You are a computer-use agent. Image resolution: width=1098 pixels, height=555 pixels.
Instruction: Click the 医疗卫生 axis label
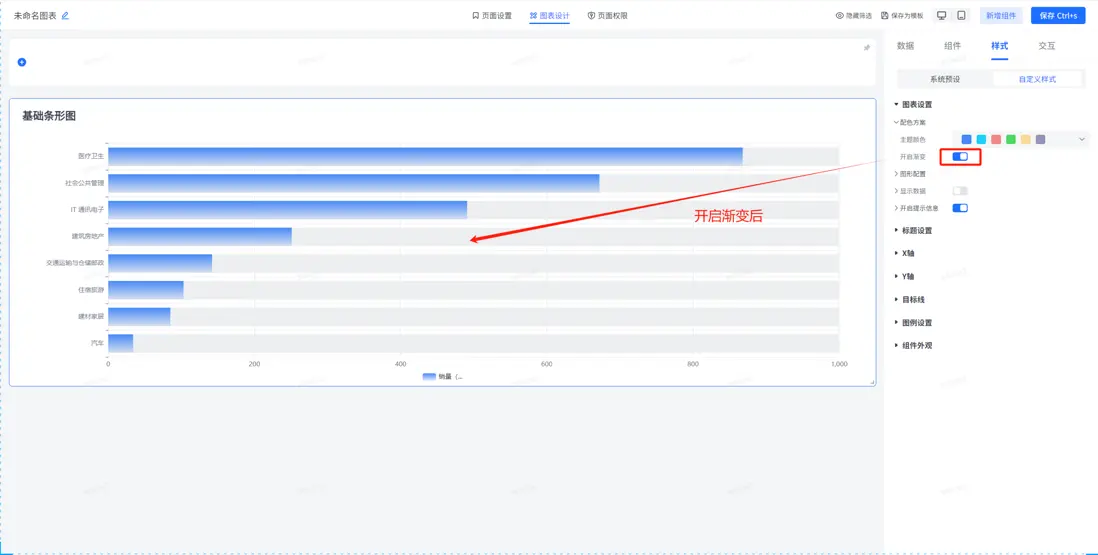tap(91, 156)
